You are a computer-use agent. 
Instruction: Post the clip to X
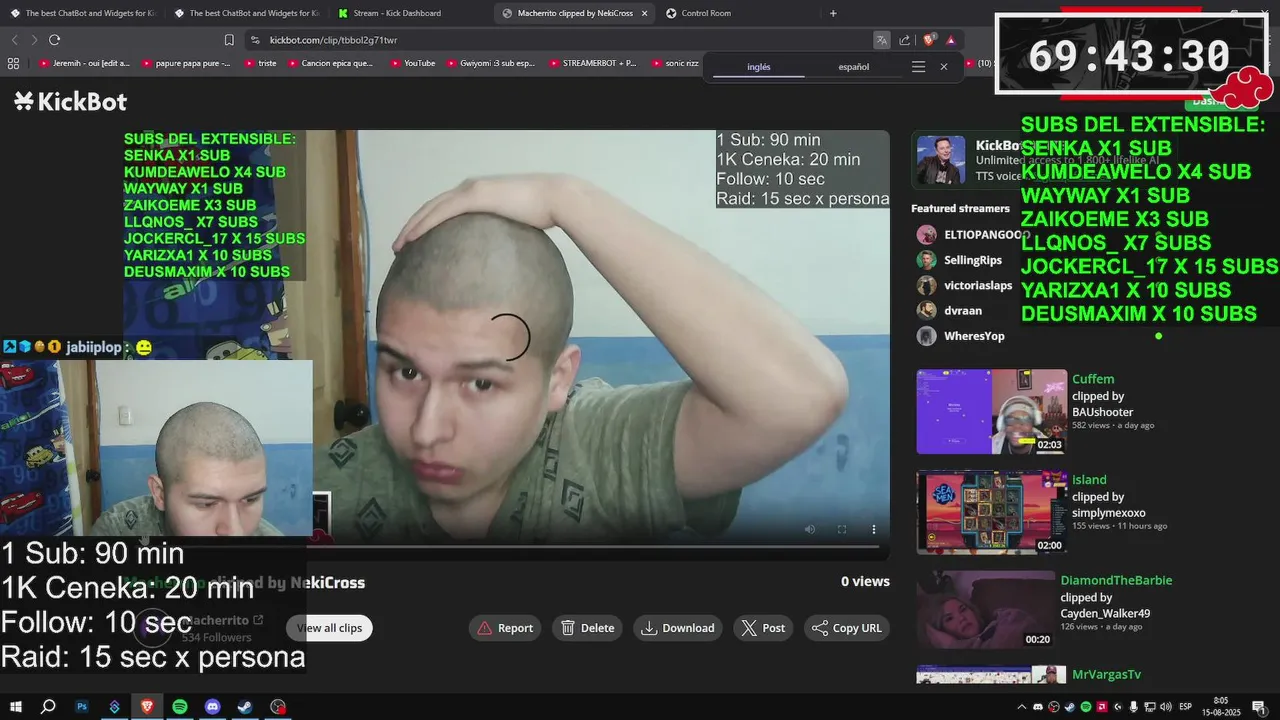tap(764, 628)
